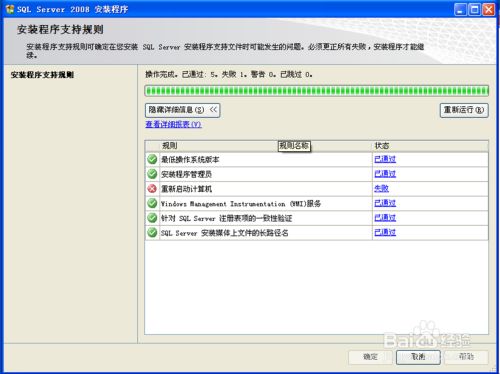This screenshot has height=374, width=500.
Task: Click the SQL Server setup title bar icon
Action: [x=10, y=9]
